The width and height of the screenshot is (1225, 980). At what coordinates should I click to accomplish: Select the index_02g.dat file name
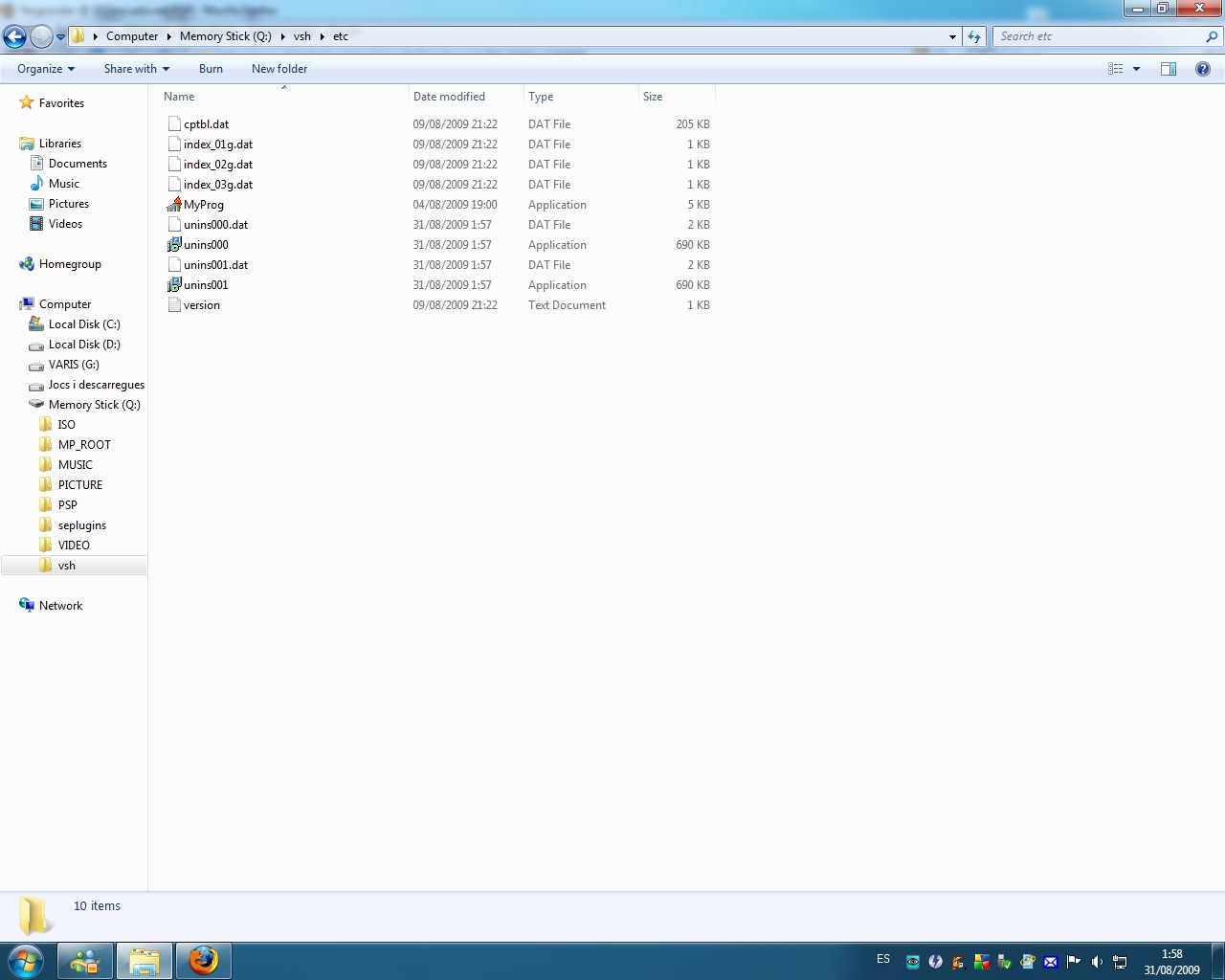click(x=218, y=165)
